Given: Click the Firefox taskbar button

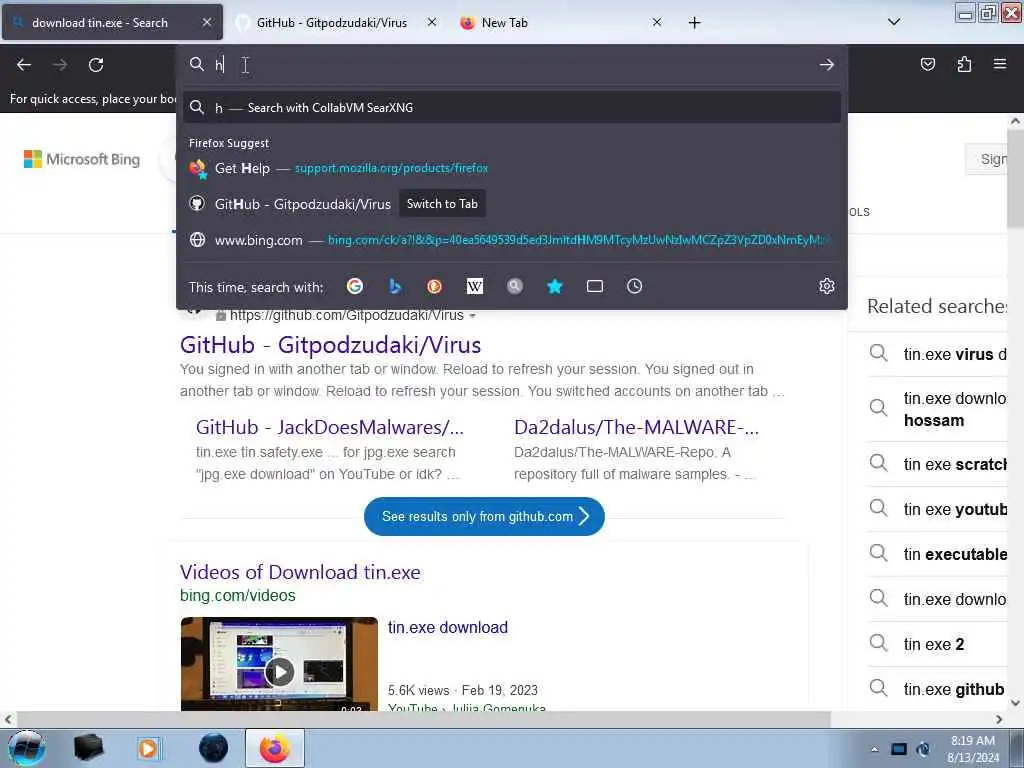Looking at the screenshot, I should pyautogui.click(x=275, y=748).
